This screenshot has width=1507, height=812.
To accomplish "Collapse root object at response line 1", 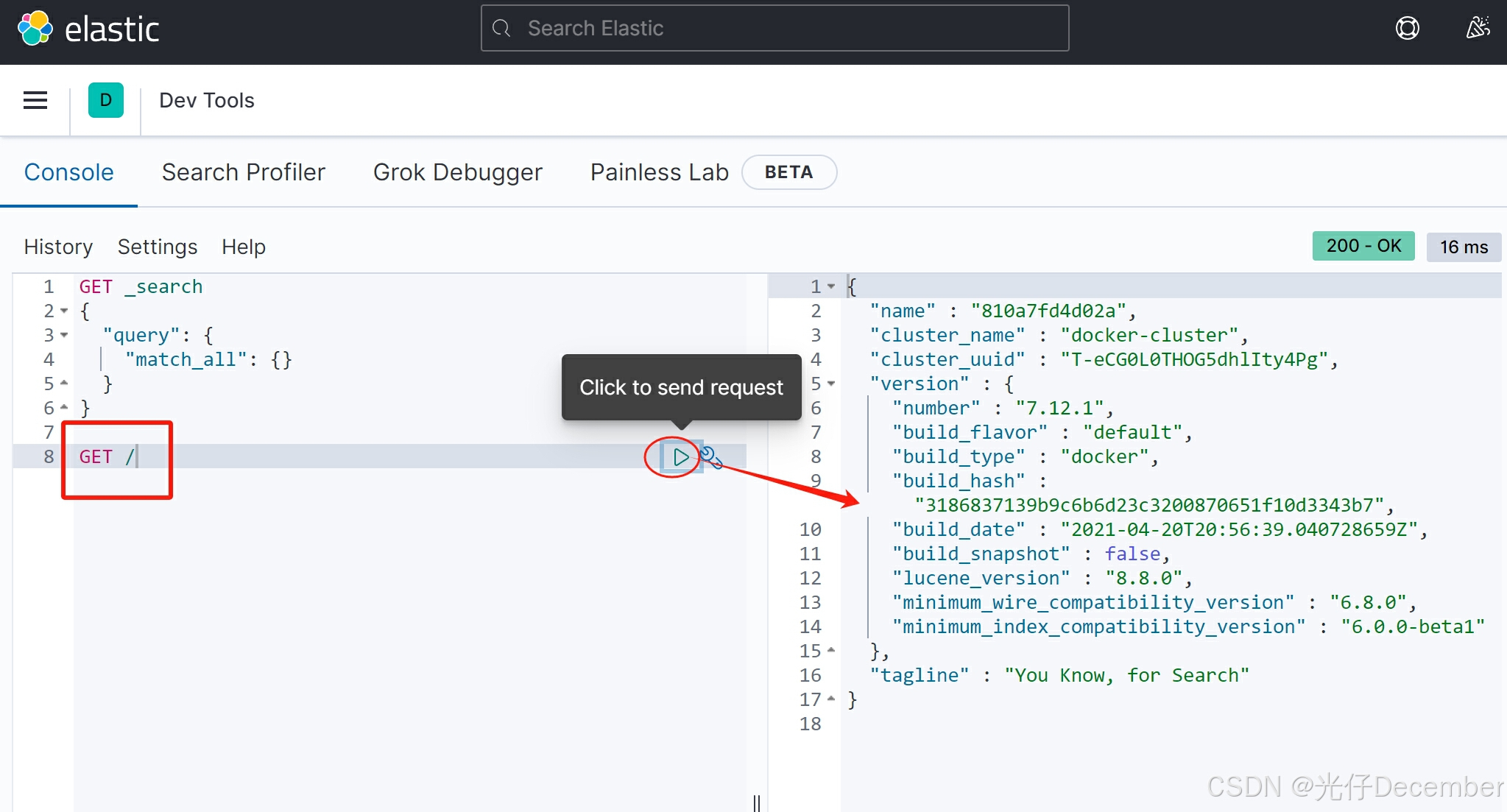I will tap(831, 286).
